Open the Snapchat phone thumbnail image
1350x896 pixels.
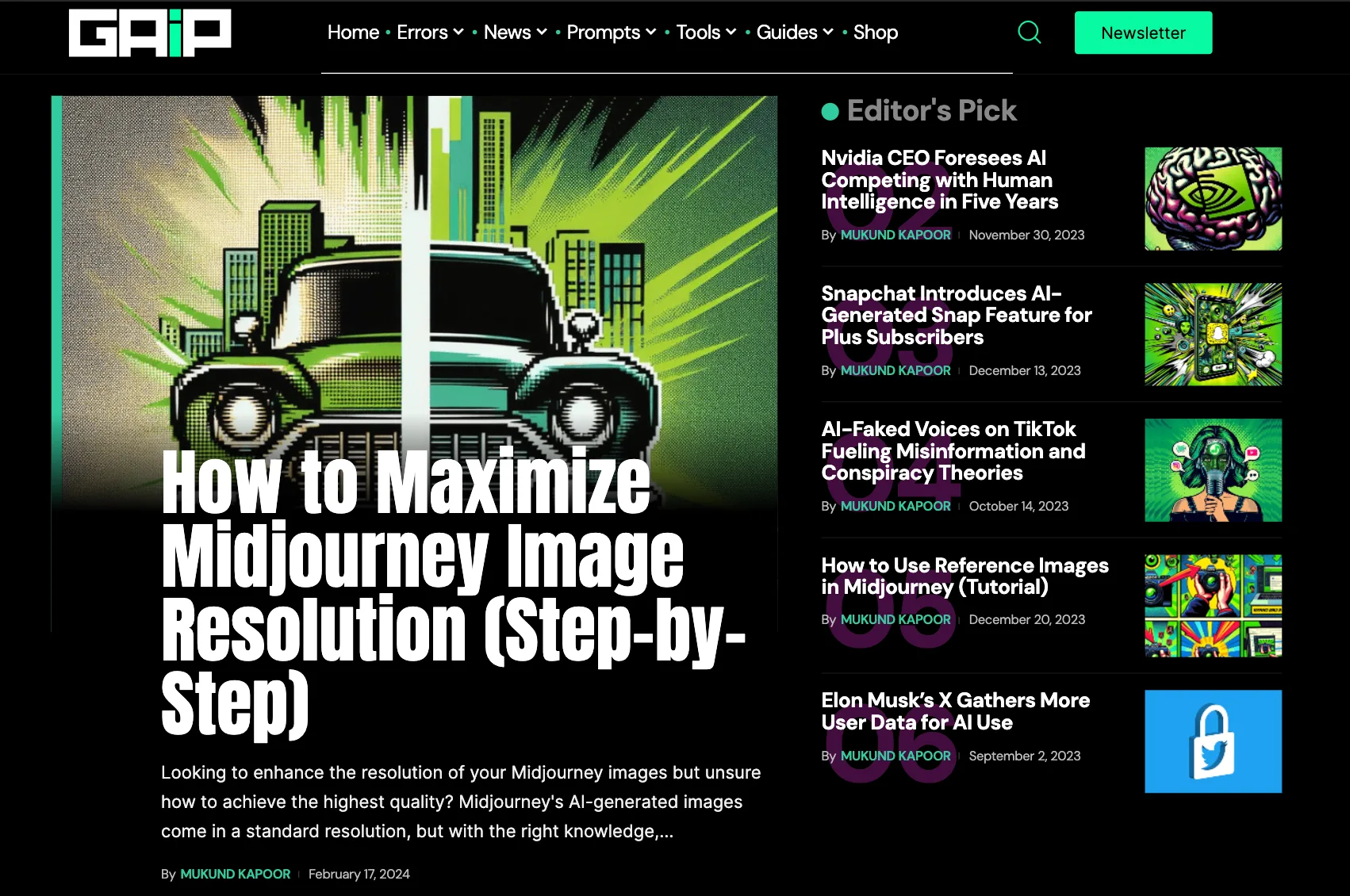[1213, 335]
